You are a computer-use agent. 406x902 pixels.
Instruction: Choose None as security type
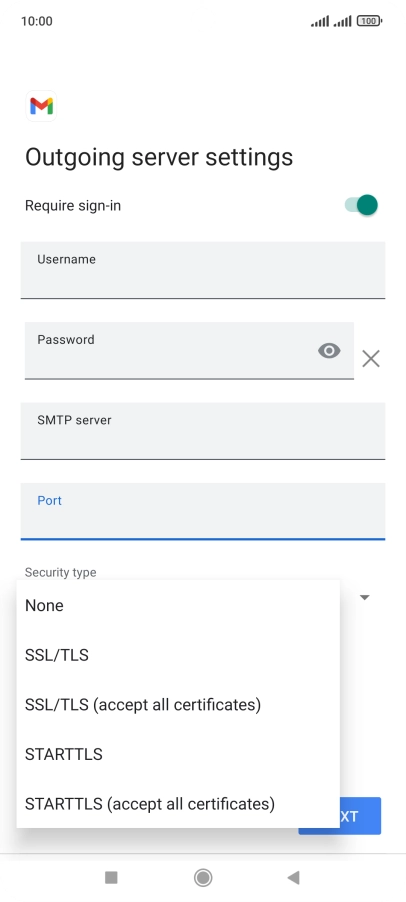pyautogui.click(x=178, y=605)
